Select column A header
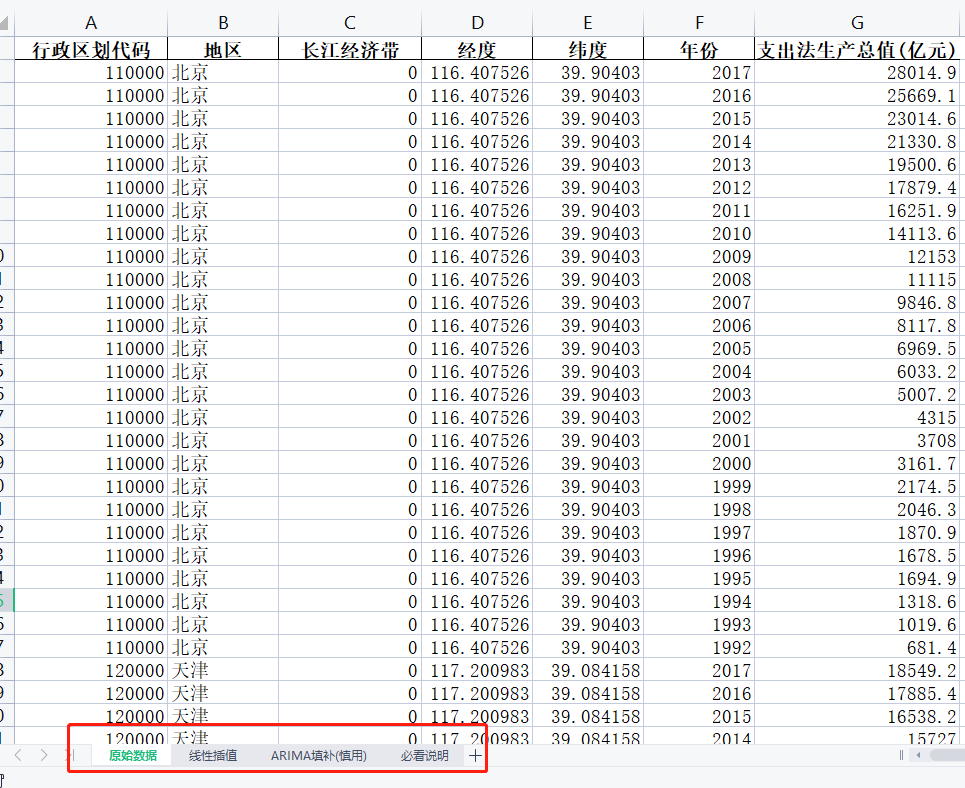 coord(91,23)
